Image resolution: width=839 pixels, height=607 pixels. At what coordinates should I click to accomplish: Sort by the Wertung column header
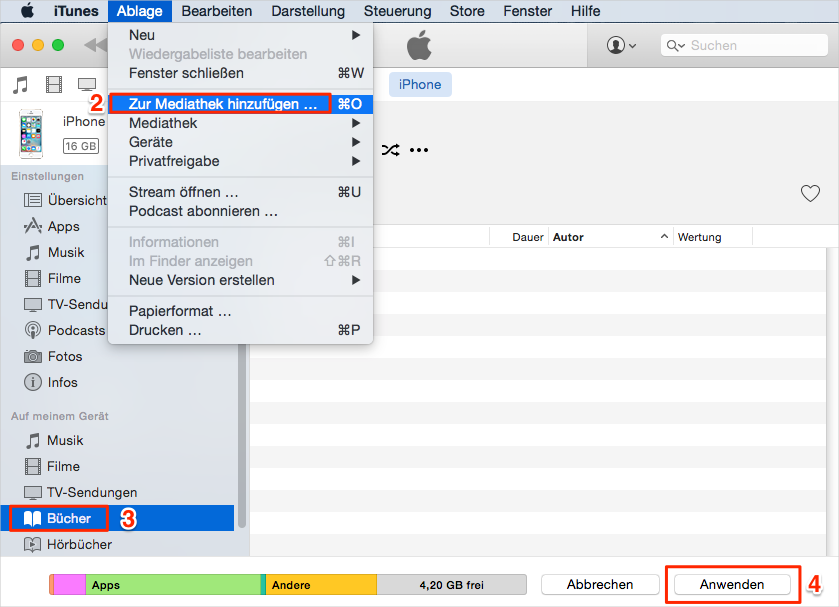[713, 237]
